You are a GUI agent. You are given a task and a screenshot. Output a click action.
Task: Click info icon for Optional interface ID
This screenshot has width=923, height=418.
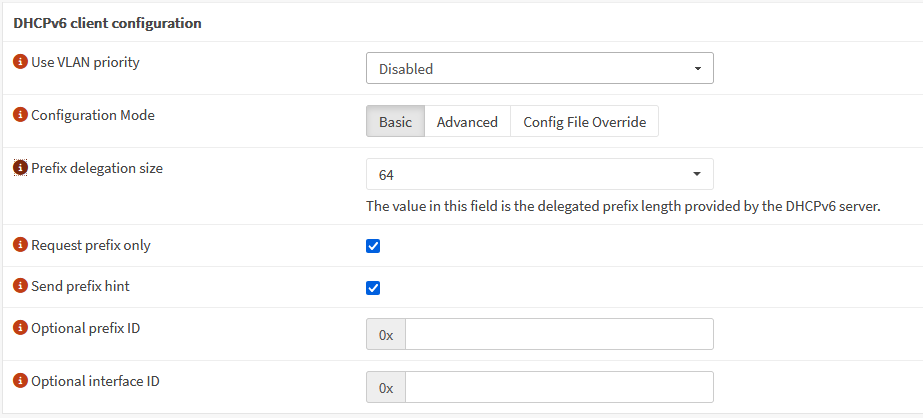click(20, 381)
